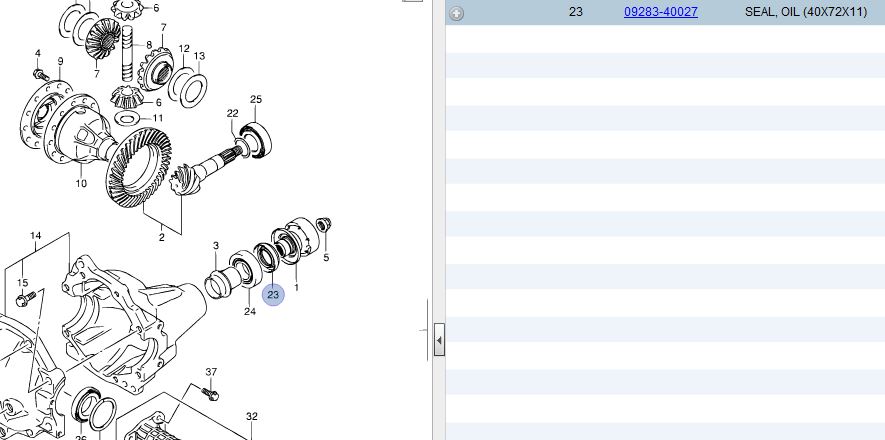Screen dimensions: 885x440
Task: Collapse the diagram panel with splitter arrow
Action: click(439, 340)
